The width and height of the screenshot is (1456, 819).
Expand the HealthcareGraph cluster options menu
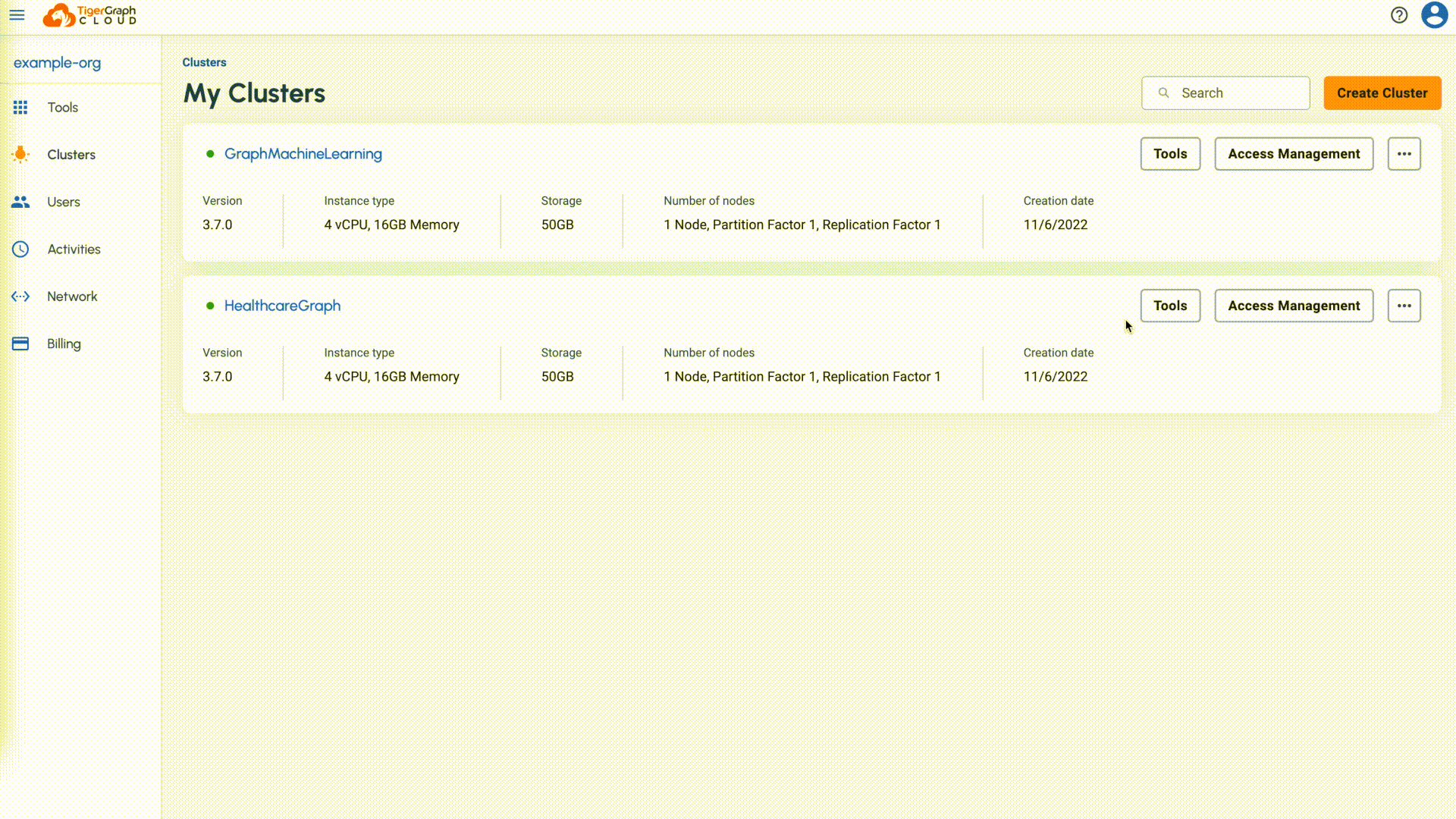tap(1404, 305)
